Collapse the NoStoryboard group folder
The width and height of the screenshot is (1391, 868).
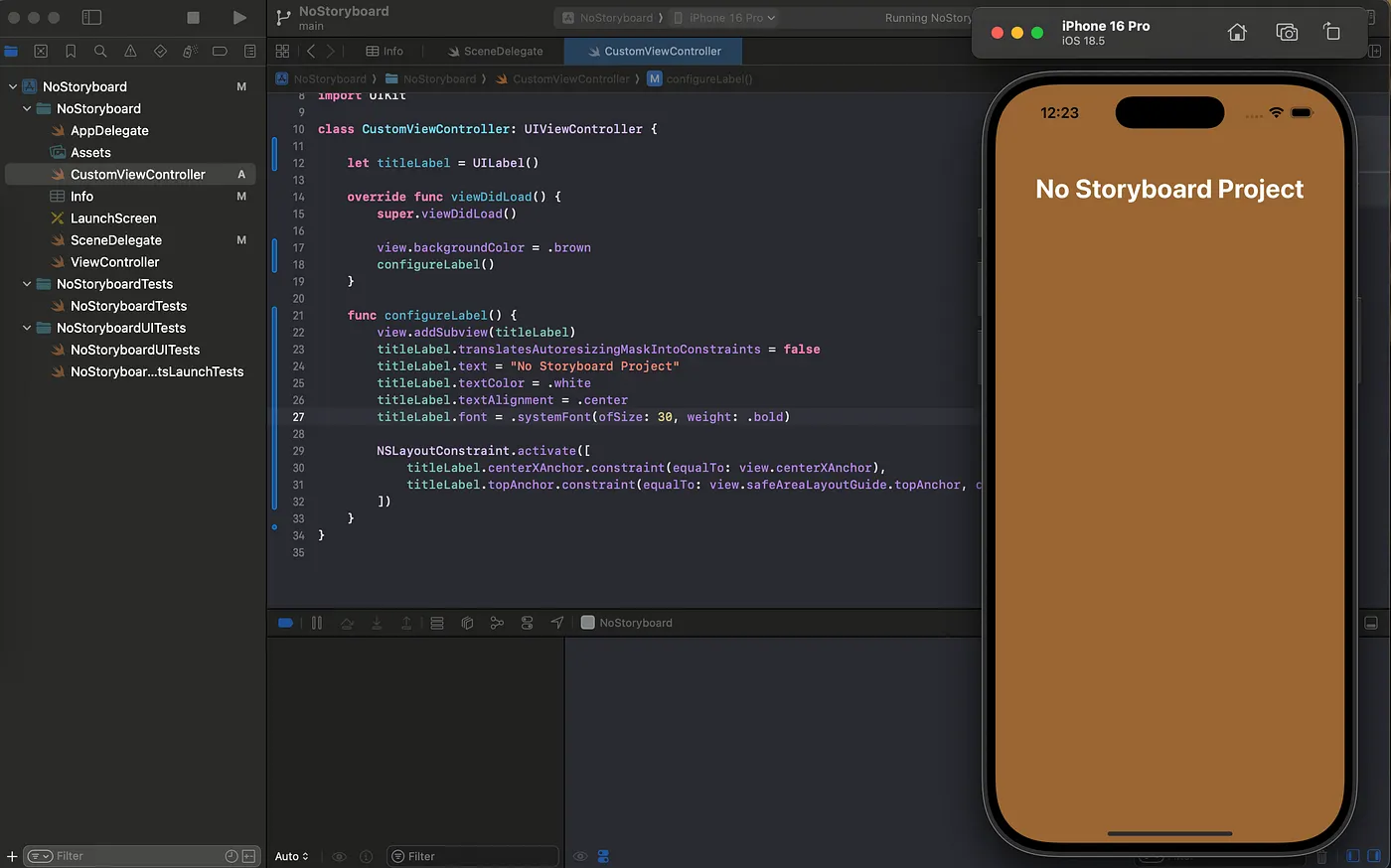pyautogui.click(x=27, y=108)
